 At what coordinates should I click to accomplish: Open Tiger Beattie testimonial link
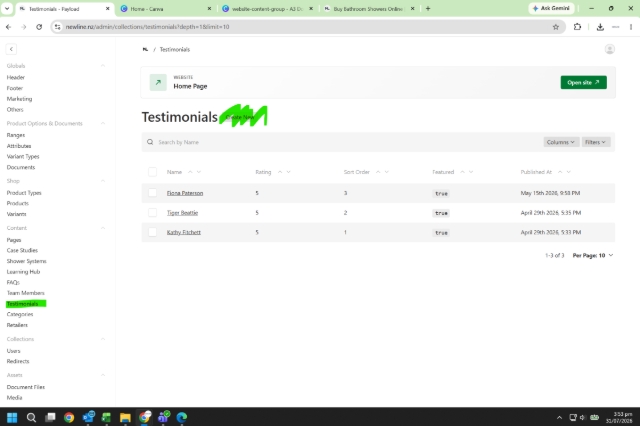point(182,213)
